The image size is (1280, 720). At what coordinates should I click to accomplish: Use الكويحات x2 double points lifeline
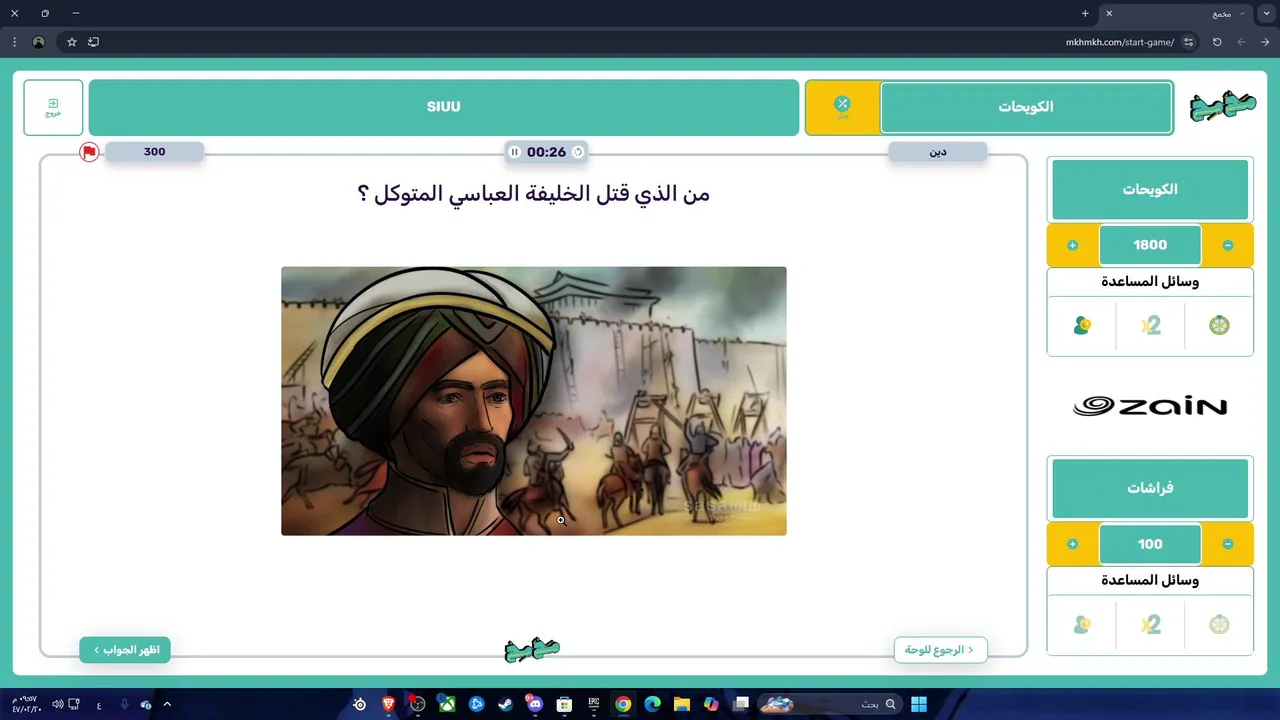coord(1150,325)
